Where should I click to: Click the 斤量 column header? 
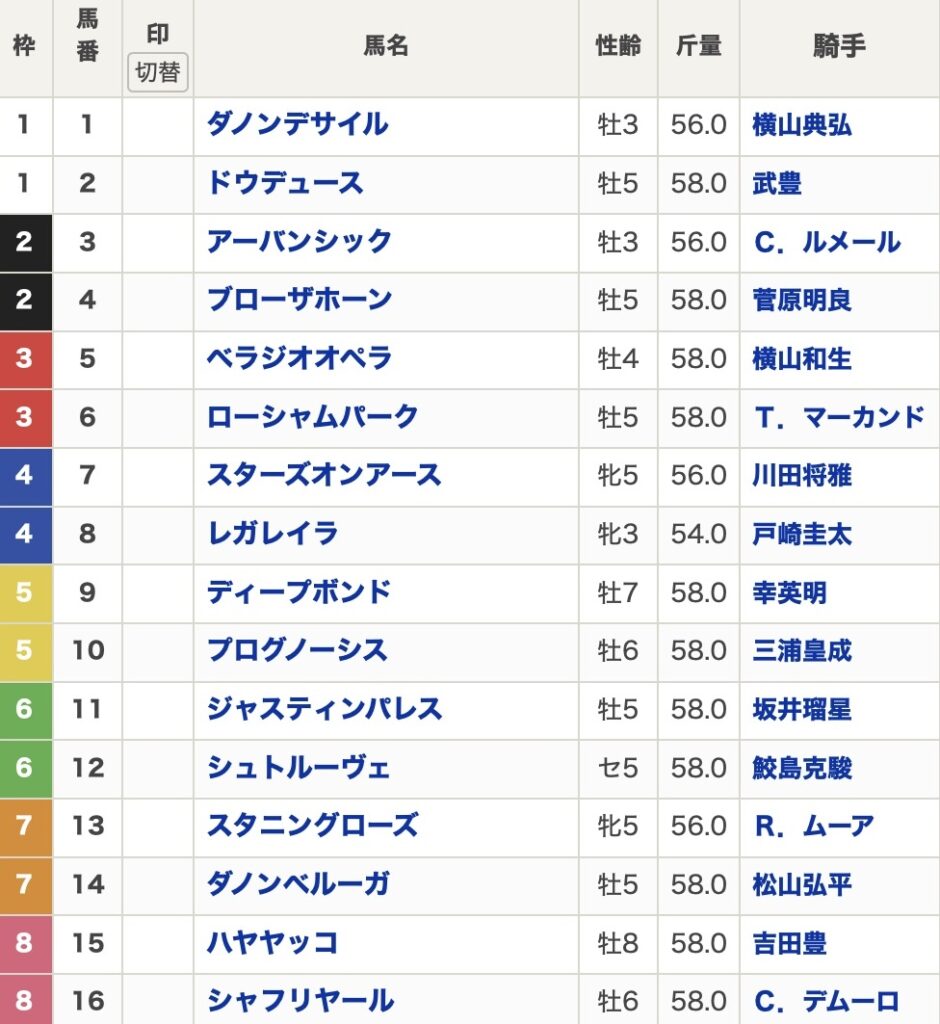tap(698, 47)
